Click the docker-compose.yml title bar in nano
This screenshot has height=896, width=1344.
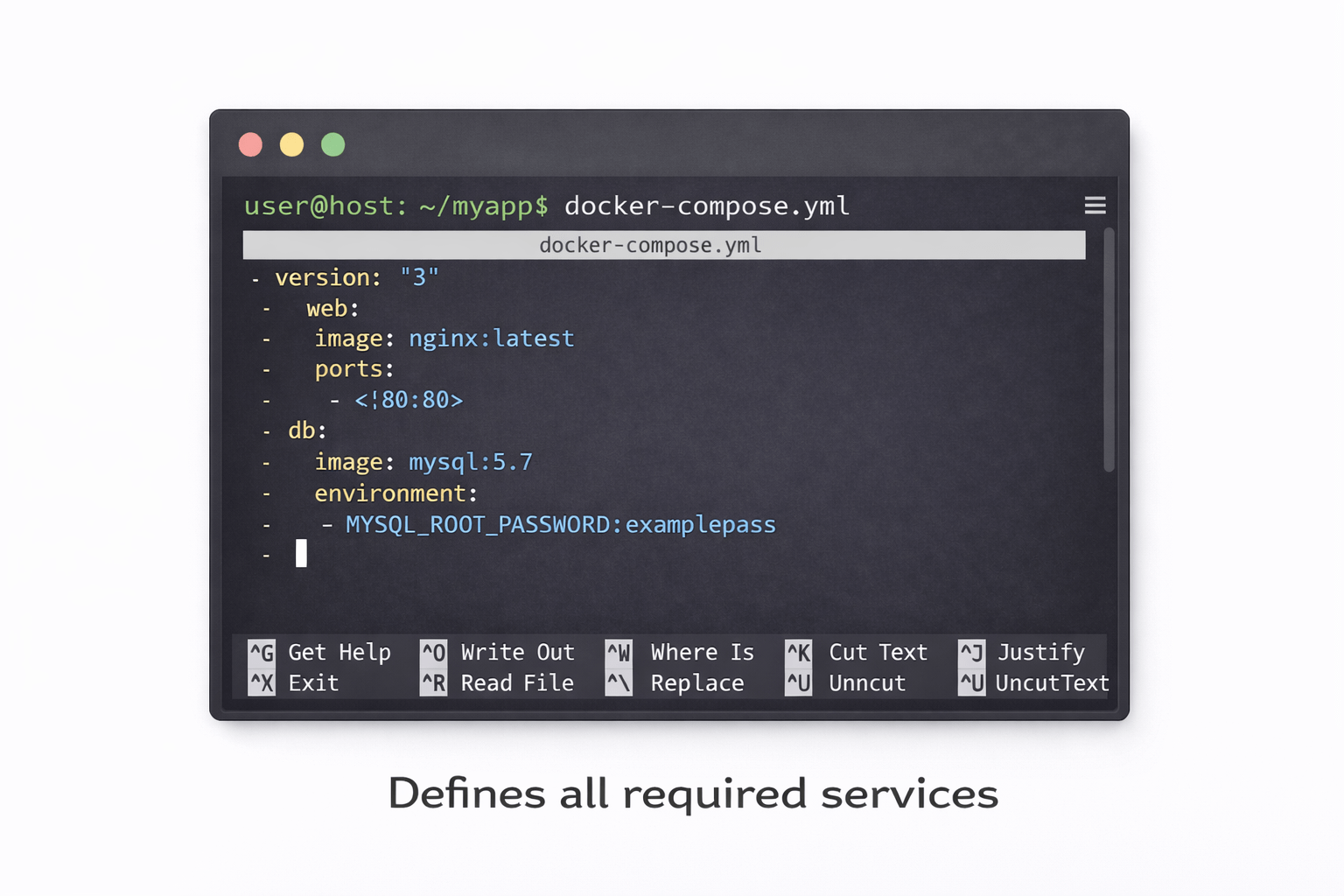(x=664, y=245)
